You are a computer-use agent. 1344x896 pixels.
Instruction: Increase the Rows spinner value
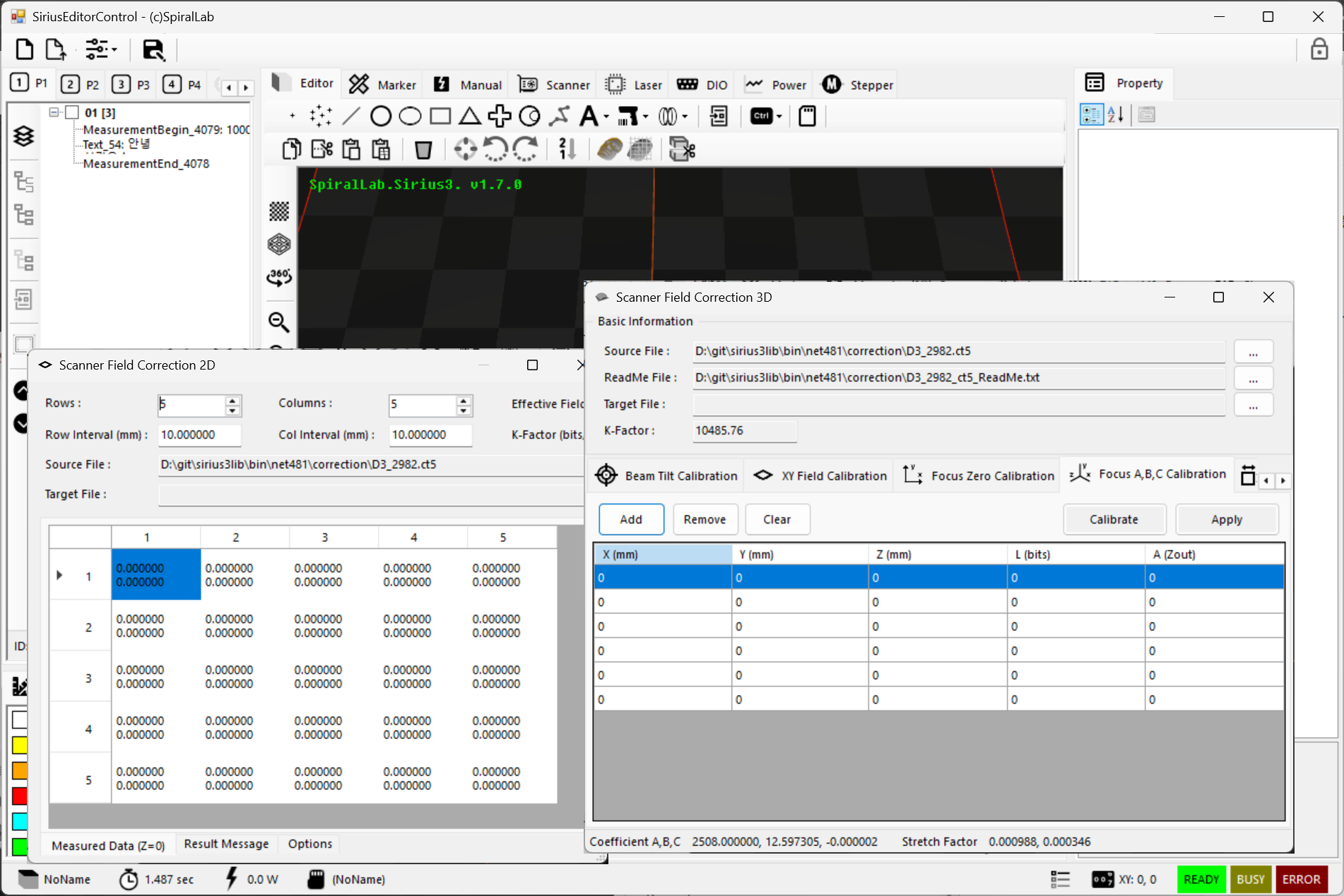point(232,401)
